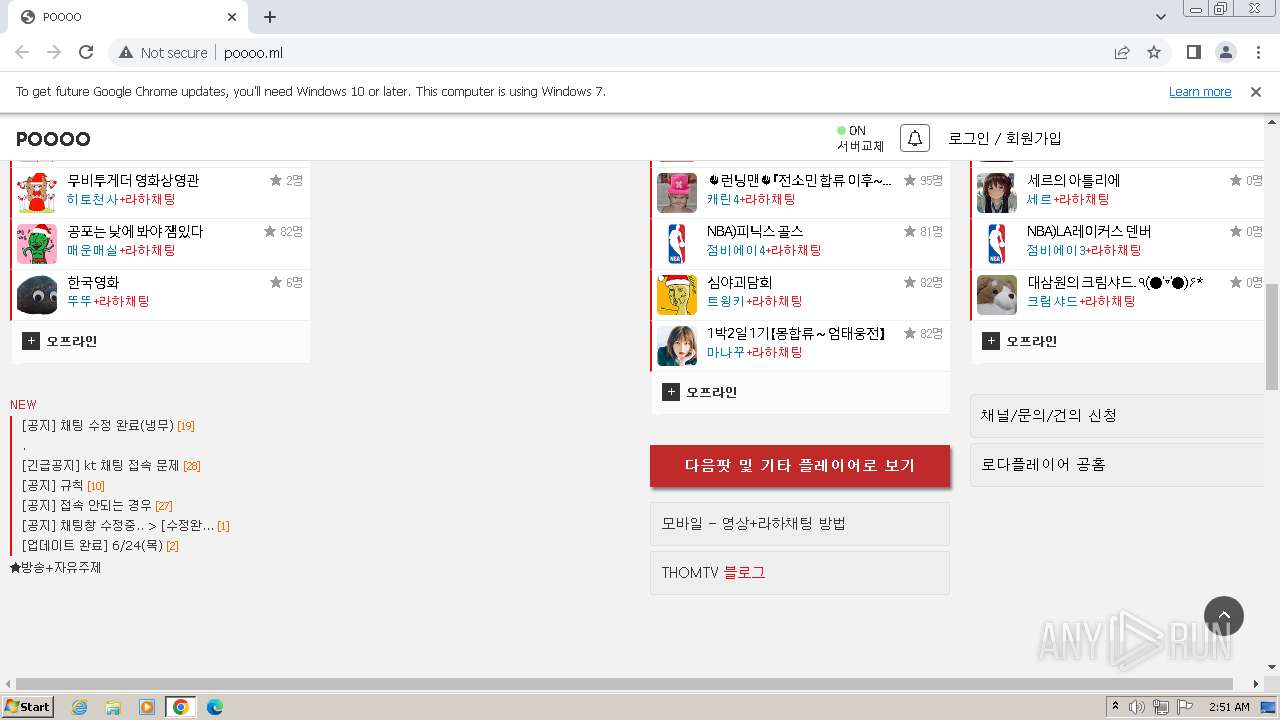Open 무비투게더 영화상영관 channel thumbnail
The height and width of the screenshot is (720, 1280).
(37, 193)
